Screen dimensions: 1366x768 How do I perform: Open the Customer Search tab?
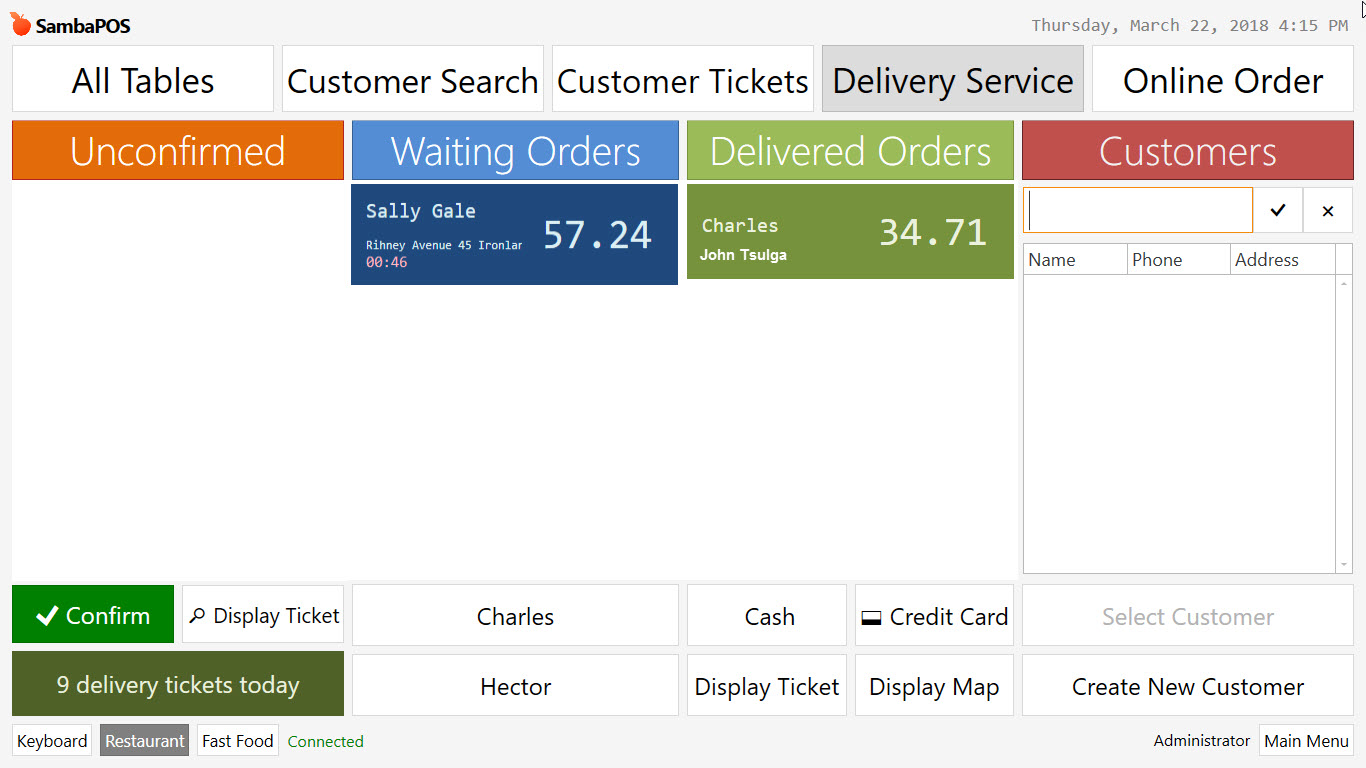point(412,79)
